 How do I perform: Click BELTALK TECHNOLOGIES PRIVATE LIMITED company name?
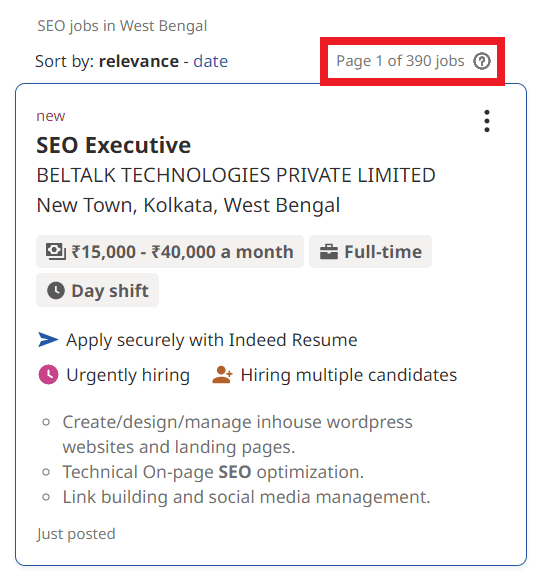[x=236, y=175]
